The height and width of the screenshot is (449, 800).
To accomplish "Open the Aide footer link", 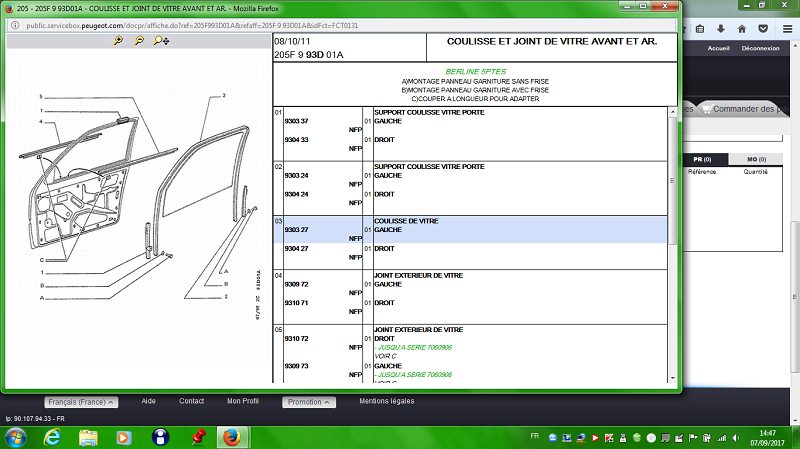I will [148, 401].
